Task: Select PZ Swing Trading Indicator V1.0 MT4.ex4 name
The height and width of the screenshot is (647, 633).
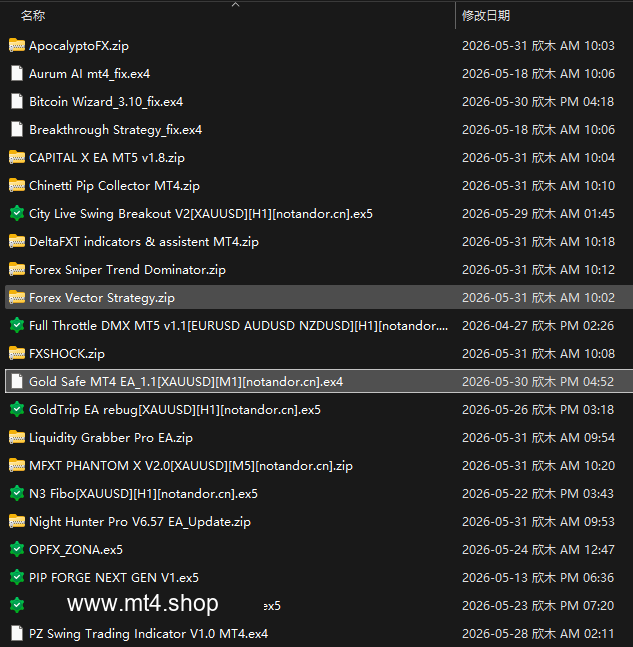Action: click(x=149, y=633)
